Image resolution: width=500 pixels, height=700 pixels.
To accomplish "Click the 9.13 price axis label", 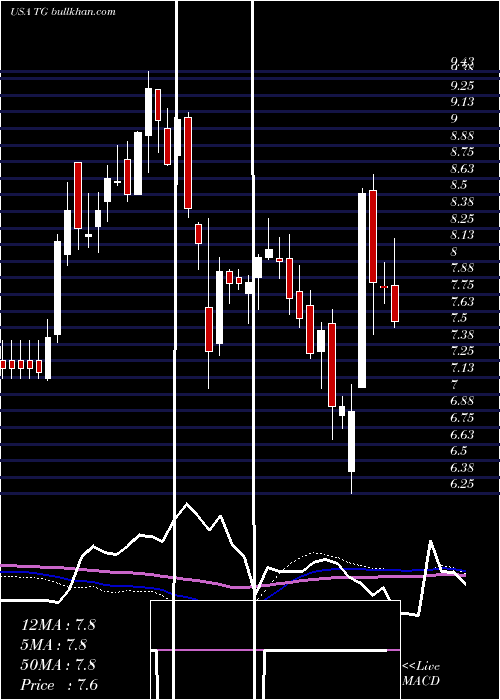I will click(x=462, y=102).
